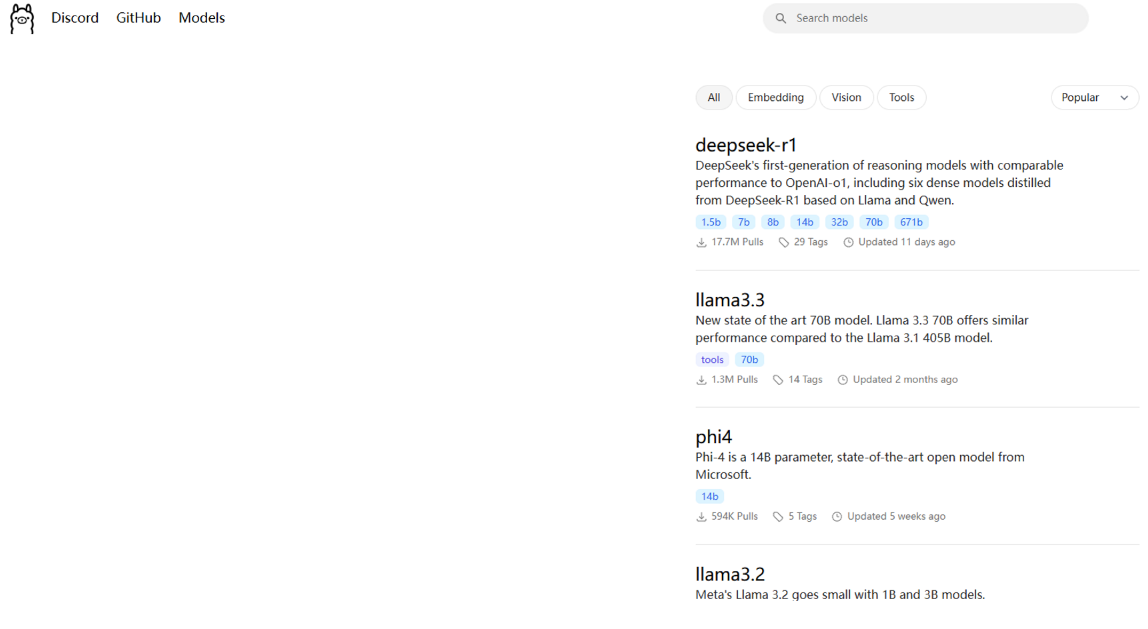Click the llama3.3 description paragraph

[862, 329]
